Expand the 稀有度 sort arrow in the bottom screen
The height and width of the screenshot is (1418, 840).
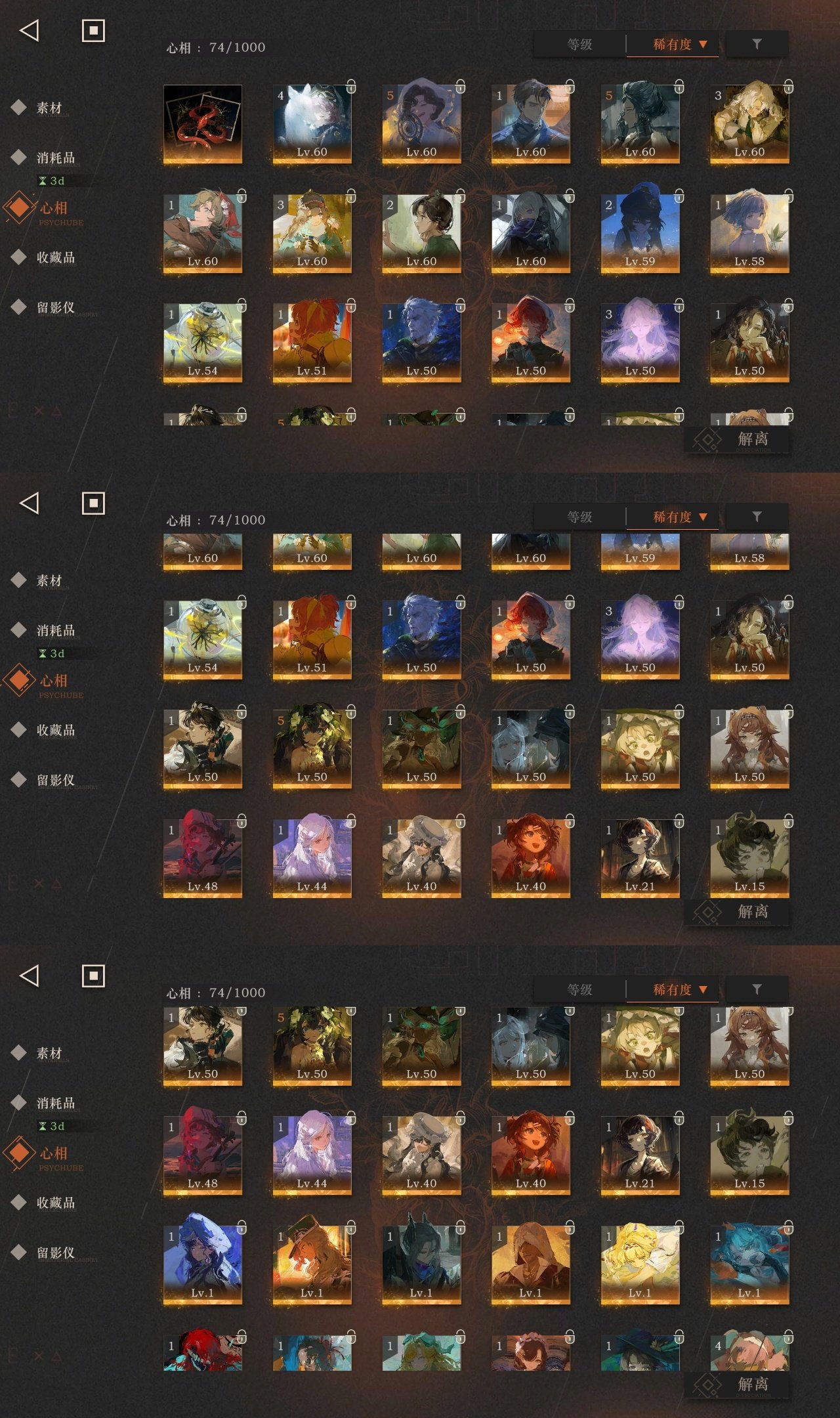(x=703, y=990)
